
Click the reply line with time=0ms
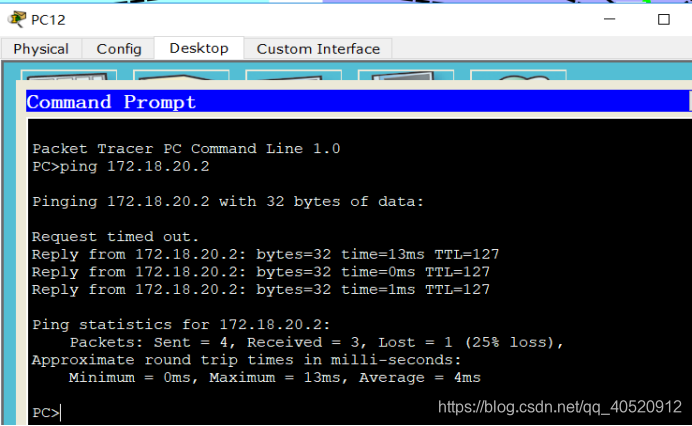point(261,272)
